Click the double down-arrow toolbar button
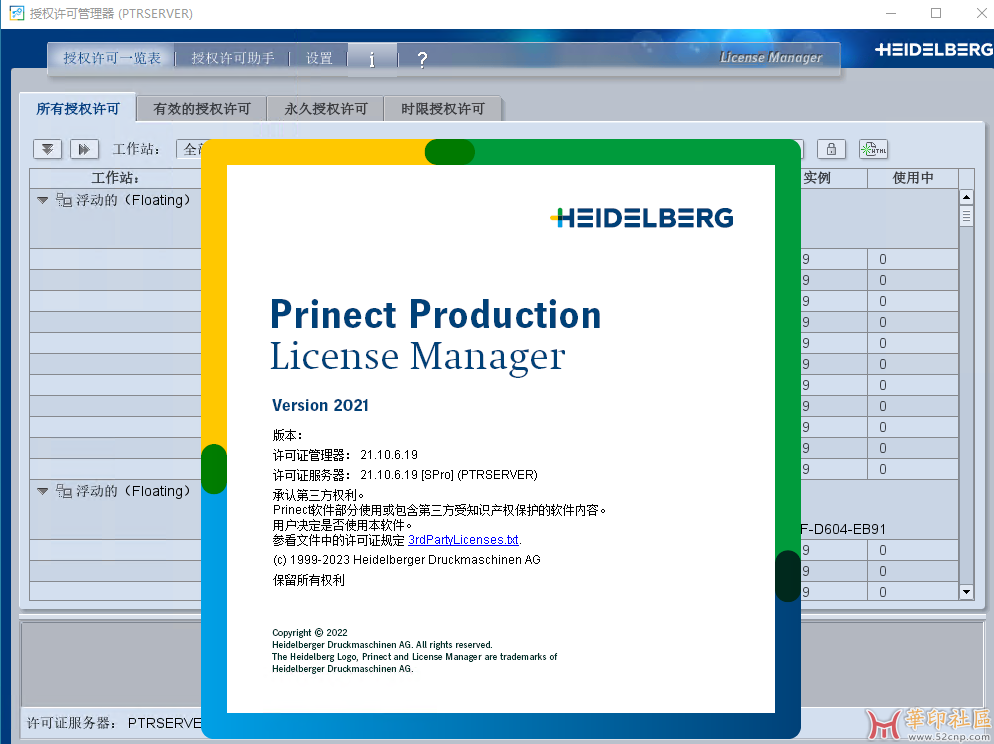Image resolution: width=994 pixels, height=744 pixels. (48, 149)
